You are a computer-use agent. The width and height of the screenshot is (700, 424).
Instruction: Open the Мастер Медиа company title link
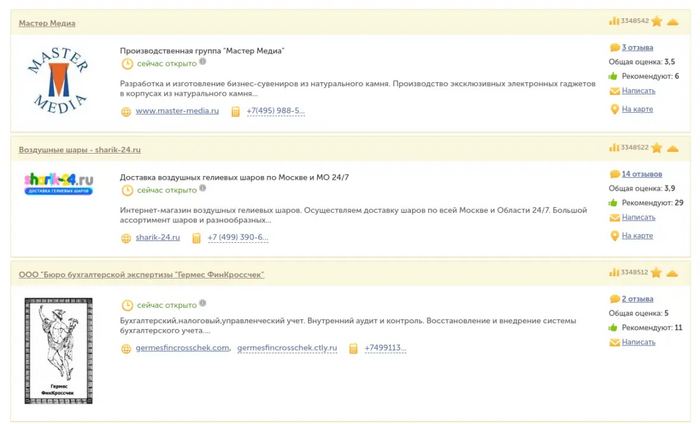pos(47,23)
